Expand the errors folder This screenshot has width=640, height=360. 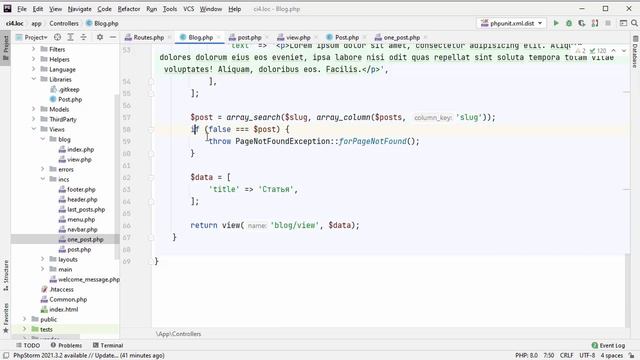click(x=42, y=169)
